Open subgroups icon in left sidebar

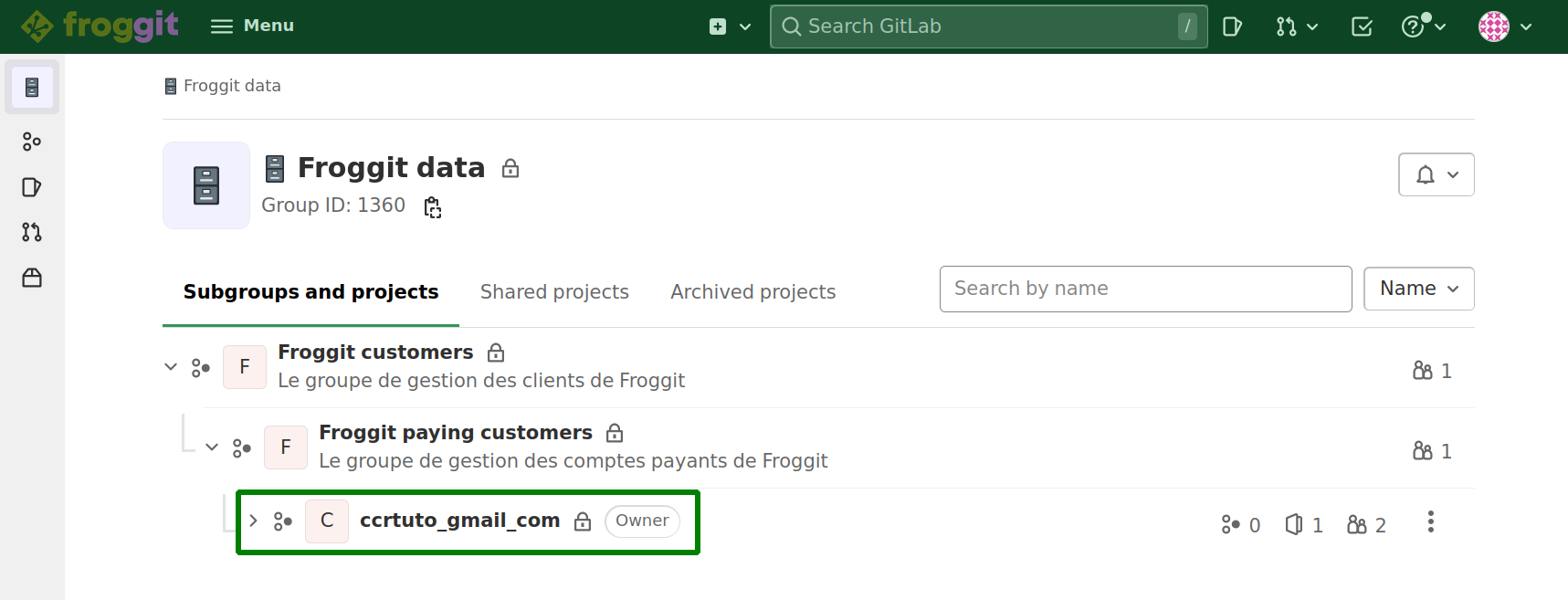(32, 142)
